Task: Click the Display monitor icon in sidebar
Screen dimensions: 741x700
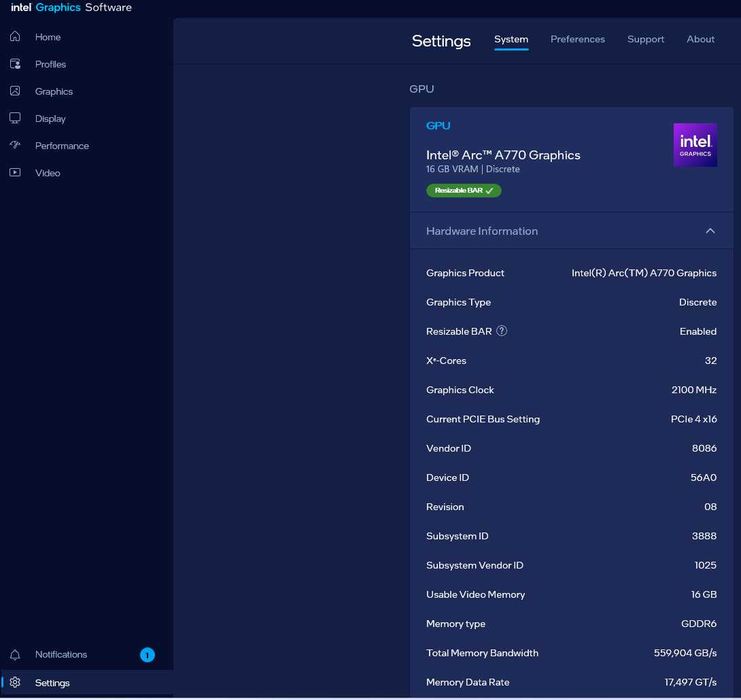Action: 15,118
